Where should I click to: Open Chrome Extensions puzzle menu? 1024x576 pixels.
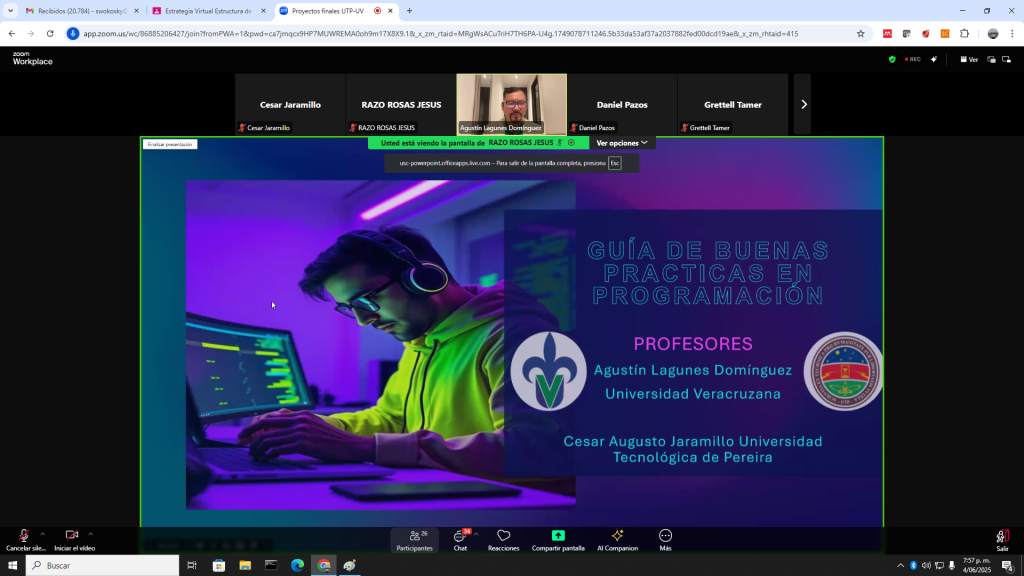pos(965,34)
